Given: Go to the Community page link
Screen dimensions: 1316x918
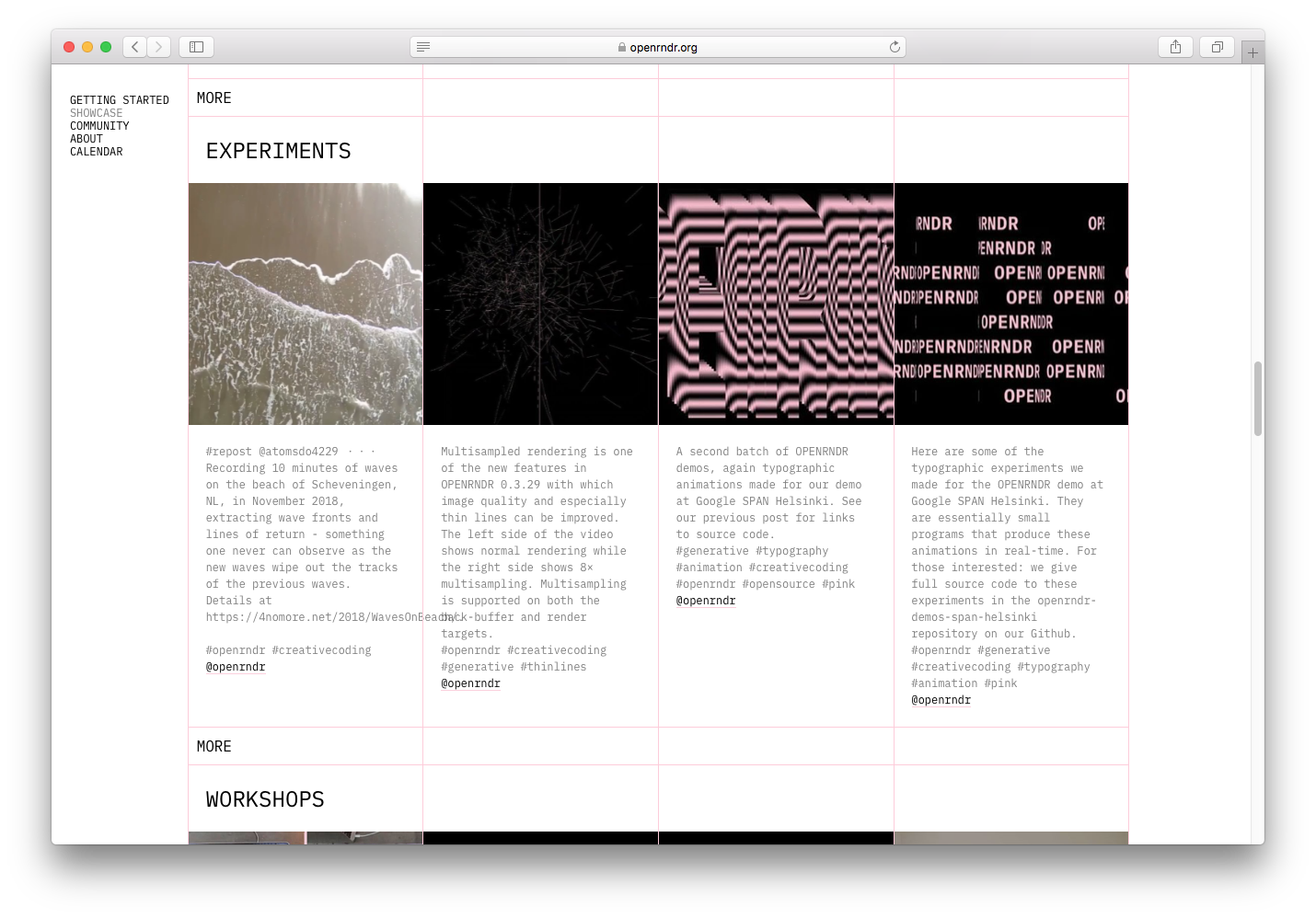Looking at the screenshot, I should (99, 126).
